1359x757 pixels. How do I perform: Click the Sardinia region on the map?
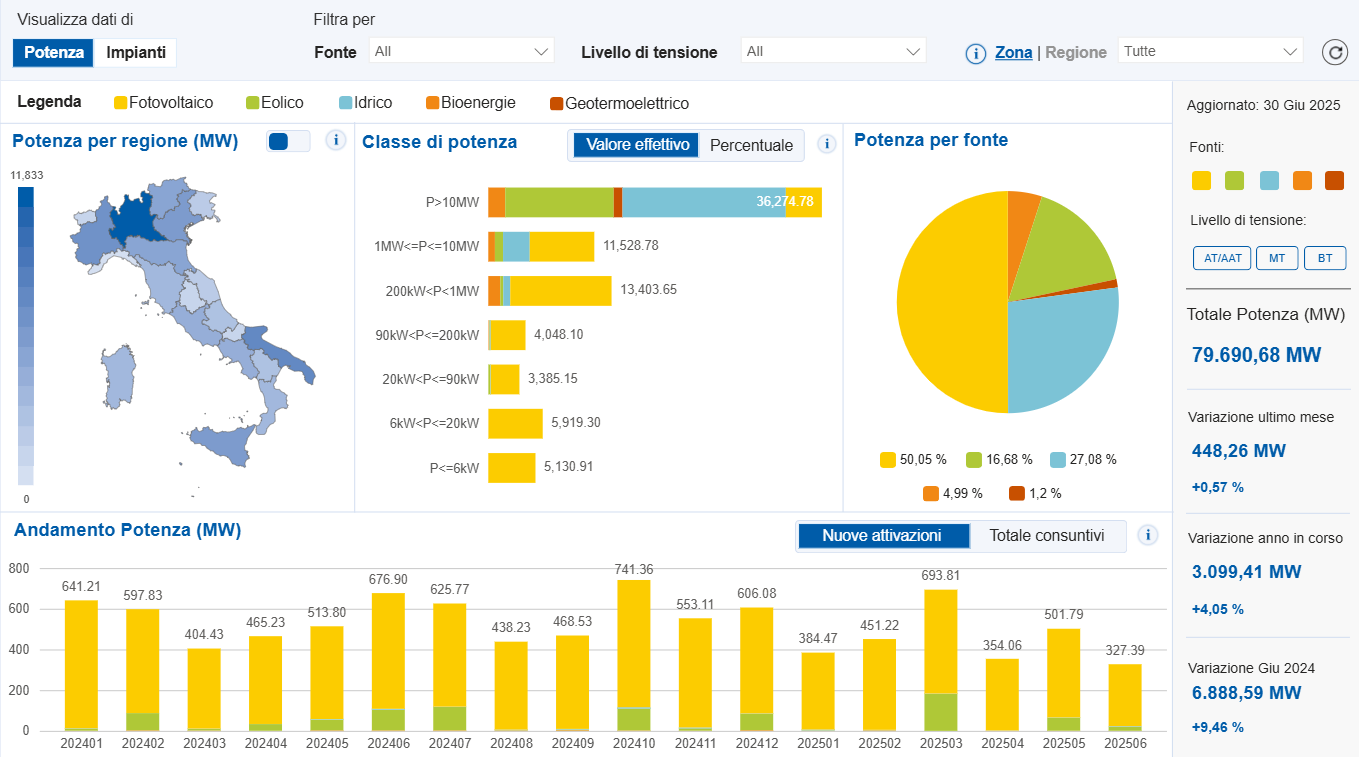point(118,375)
